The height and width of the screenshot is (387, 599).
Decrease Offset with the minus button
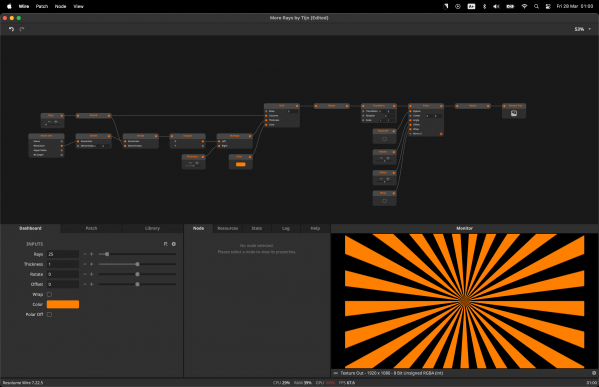tap(85, 284)
